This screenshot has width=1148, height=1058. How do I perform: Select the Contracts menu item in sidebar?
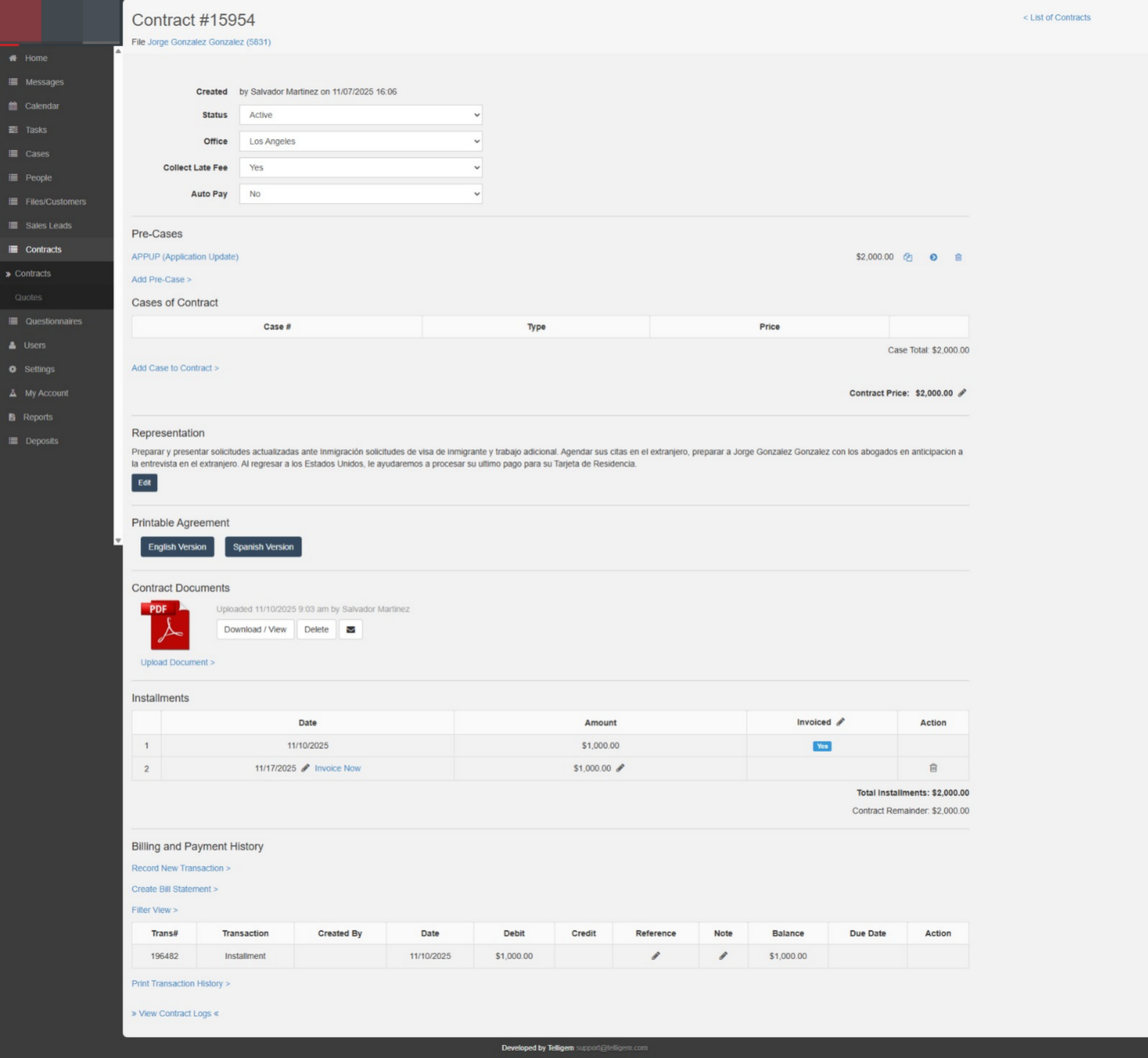(x=43, y=250)
